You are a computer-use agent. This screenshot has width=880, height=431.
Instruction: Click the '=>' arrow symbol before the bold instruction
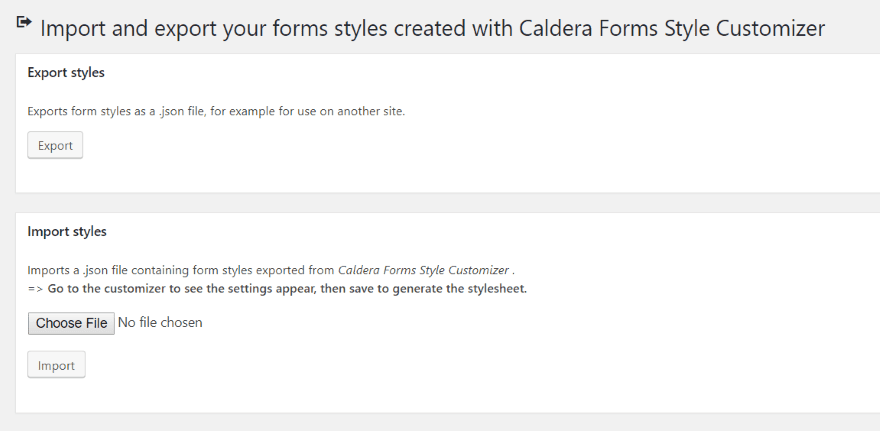[35, 289]
